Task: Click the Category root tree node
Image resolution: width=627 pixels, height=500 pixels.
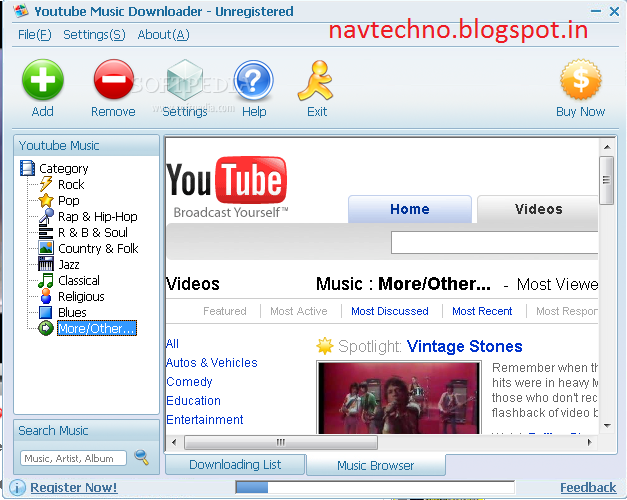Action: click(64, 168)
